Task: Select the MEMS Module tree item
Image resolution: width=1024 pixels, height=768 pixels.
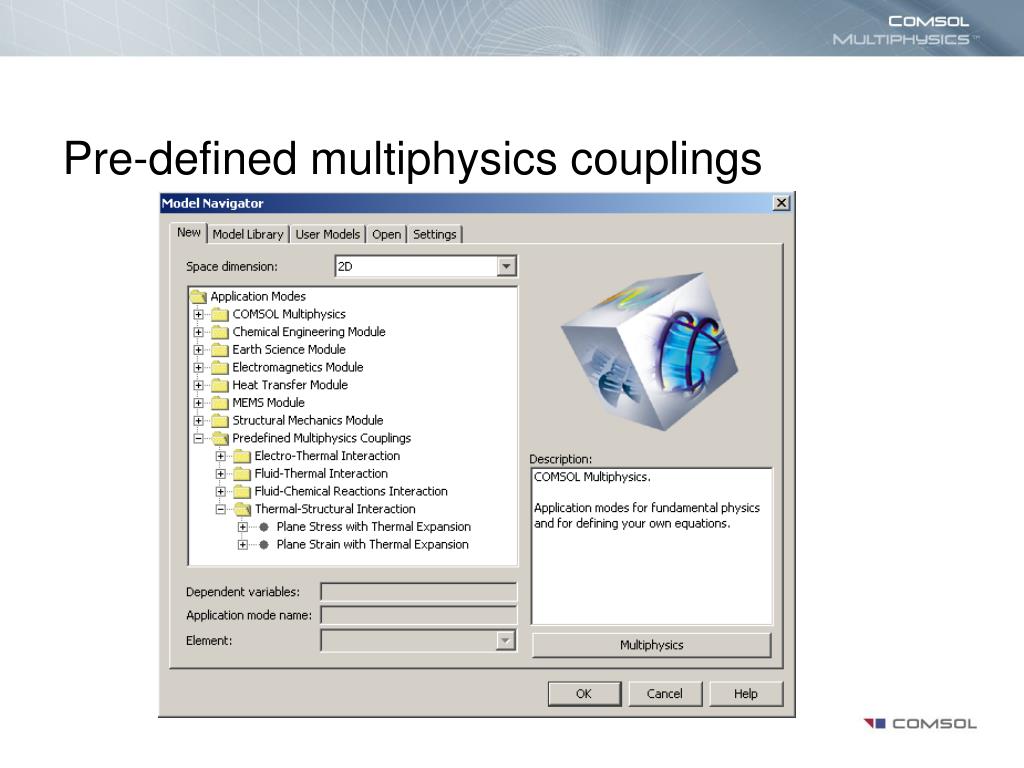Action: 268,403
